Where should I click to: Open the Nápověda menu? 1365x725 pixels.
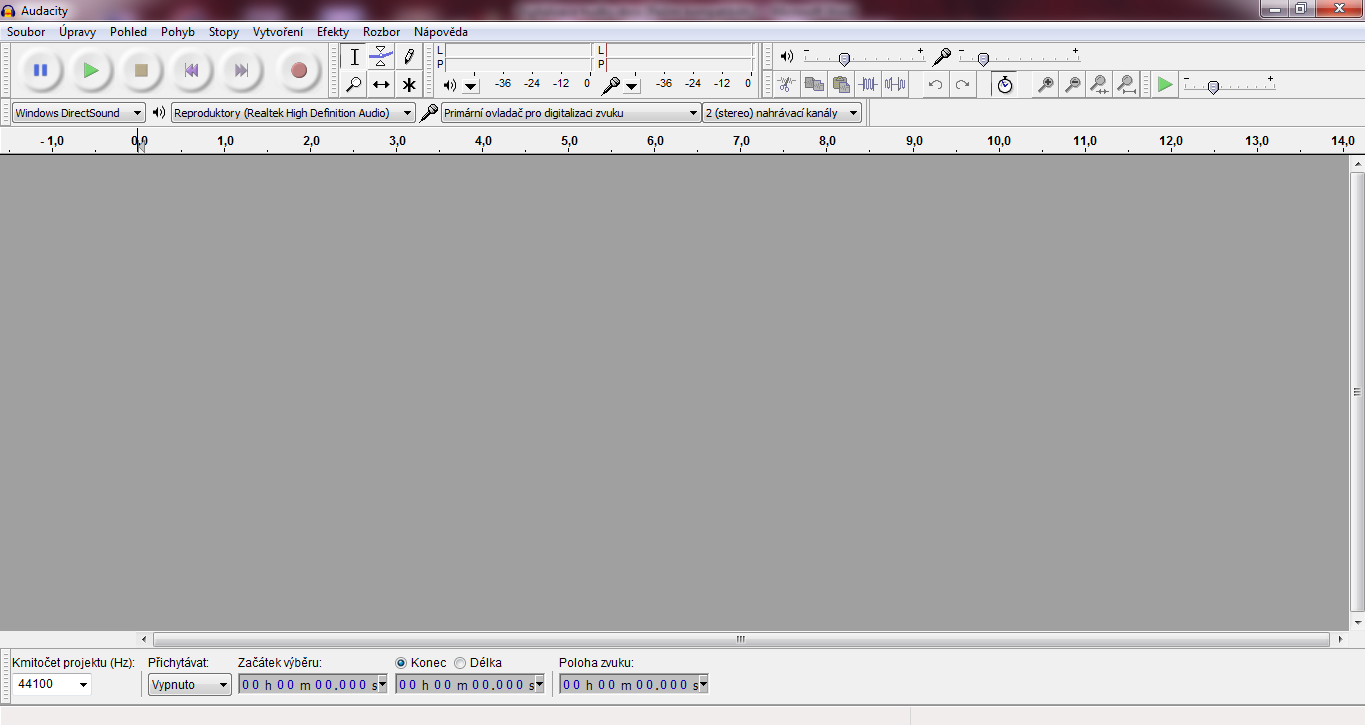(x=441, y=32)
